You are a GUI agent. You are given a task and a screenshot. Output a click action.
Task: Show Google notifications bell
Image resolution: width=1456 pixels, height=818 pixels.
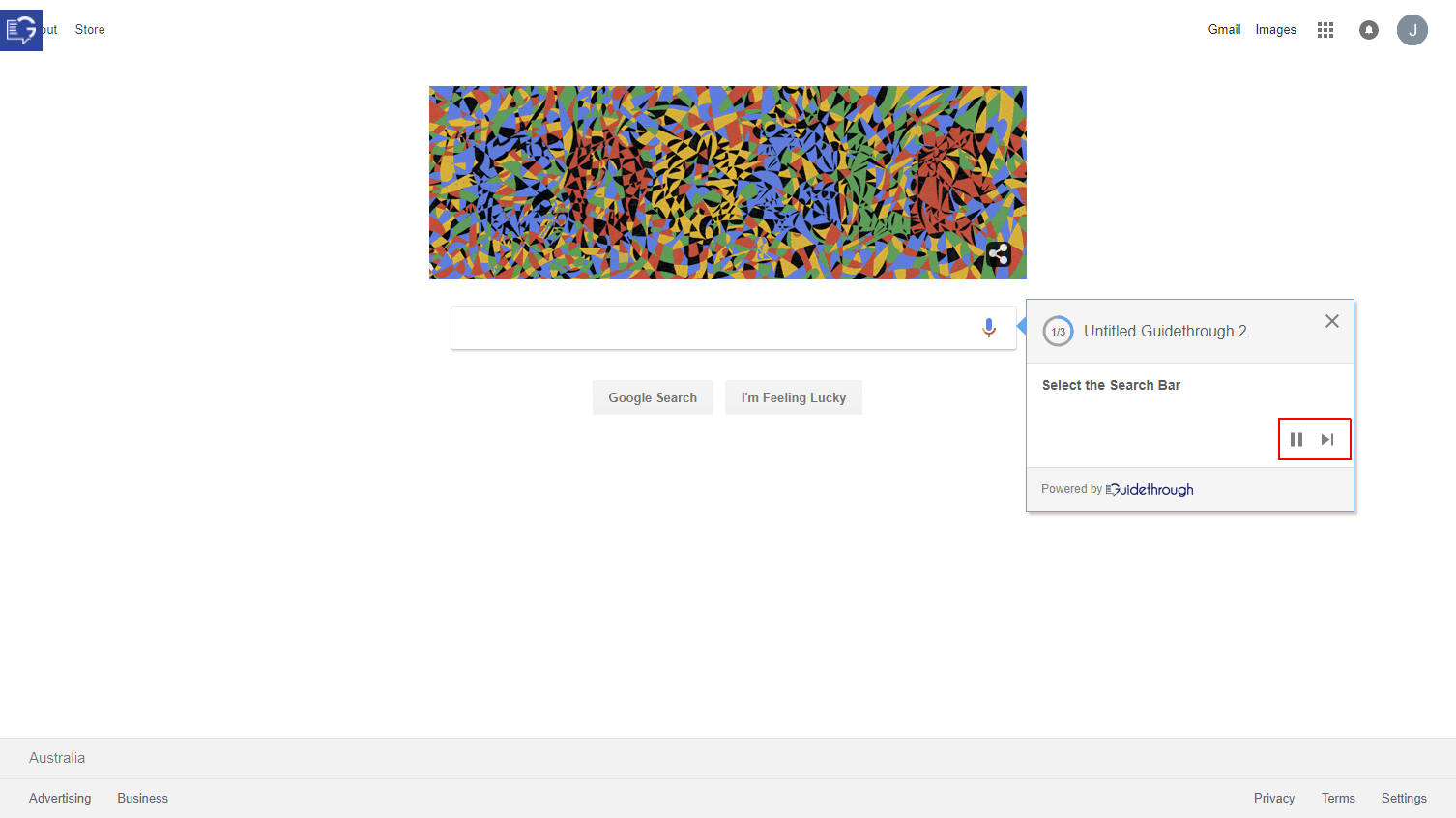(1369, 30)
